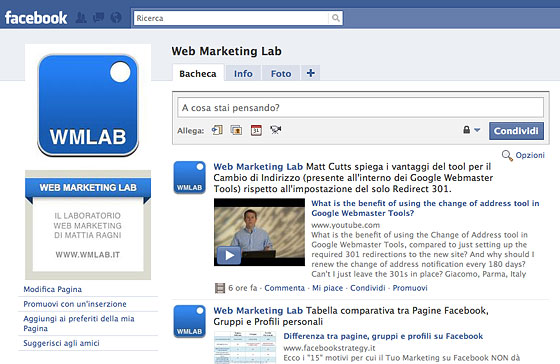Viewport: 560px width, 364px height.
Task: Open the privacy lock dropdown
Action: (471, 130)
